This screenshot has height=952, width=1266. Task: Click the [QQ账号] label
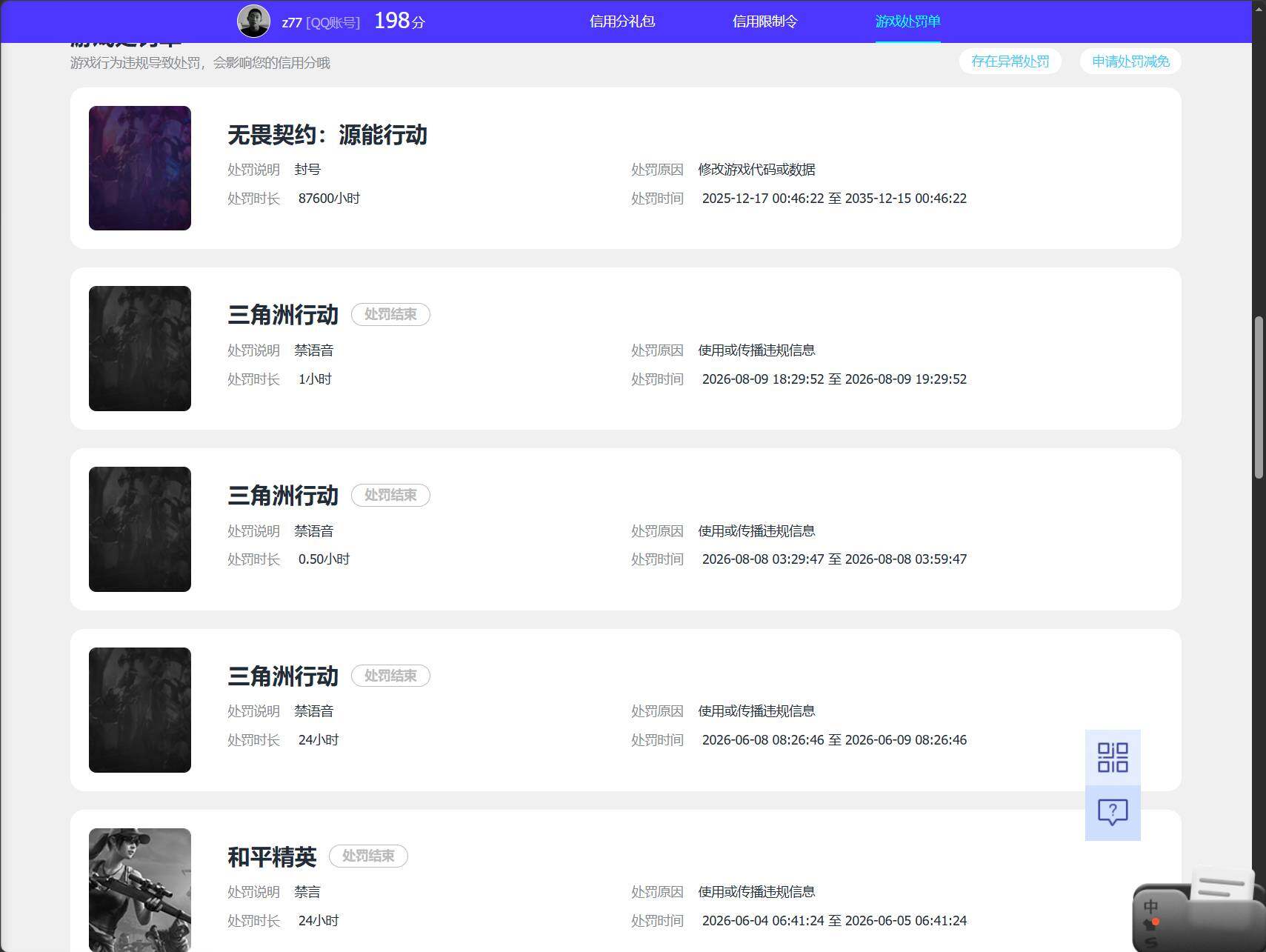pyautogui.click(x=333, y=22)
